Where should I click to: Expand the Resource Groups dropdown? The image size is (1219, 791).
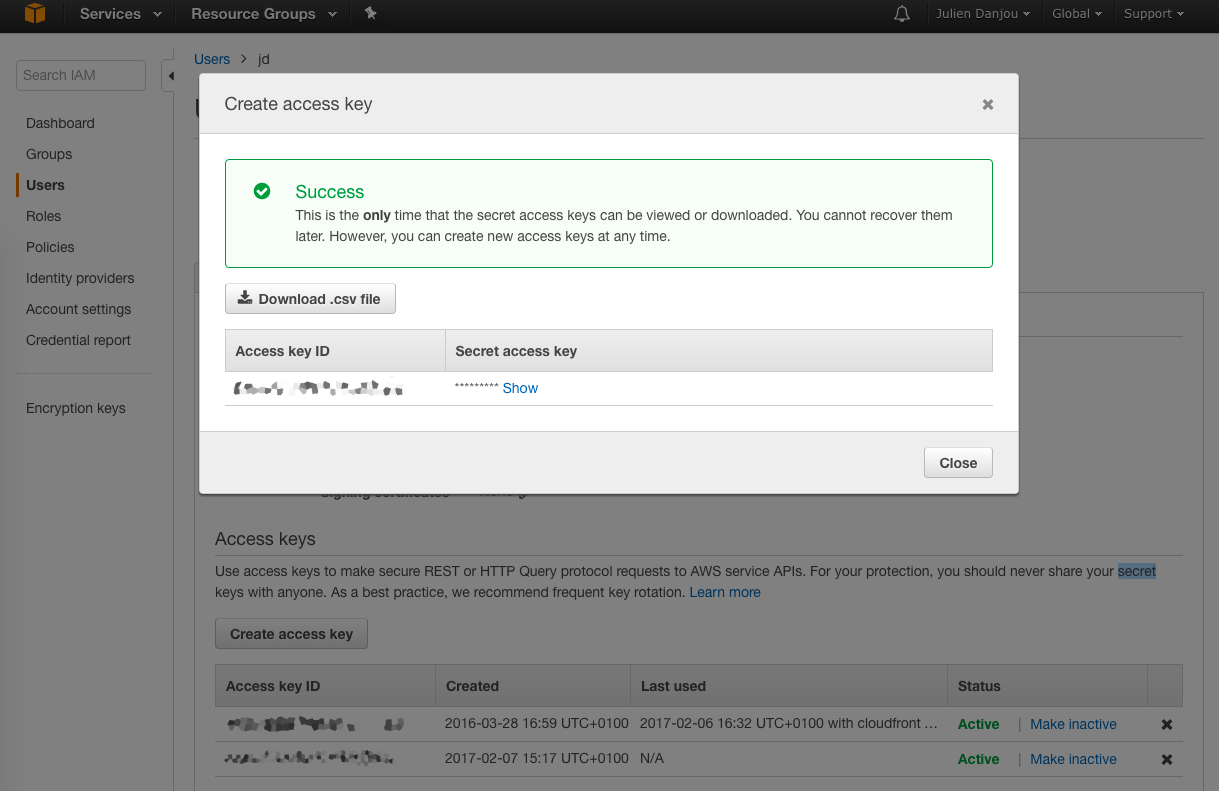pos(264,14)
